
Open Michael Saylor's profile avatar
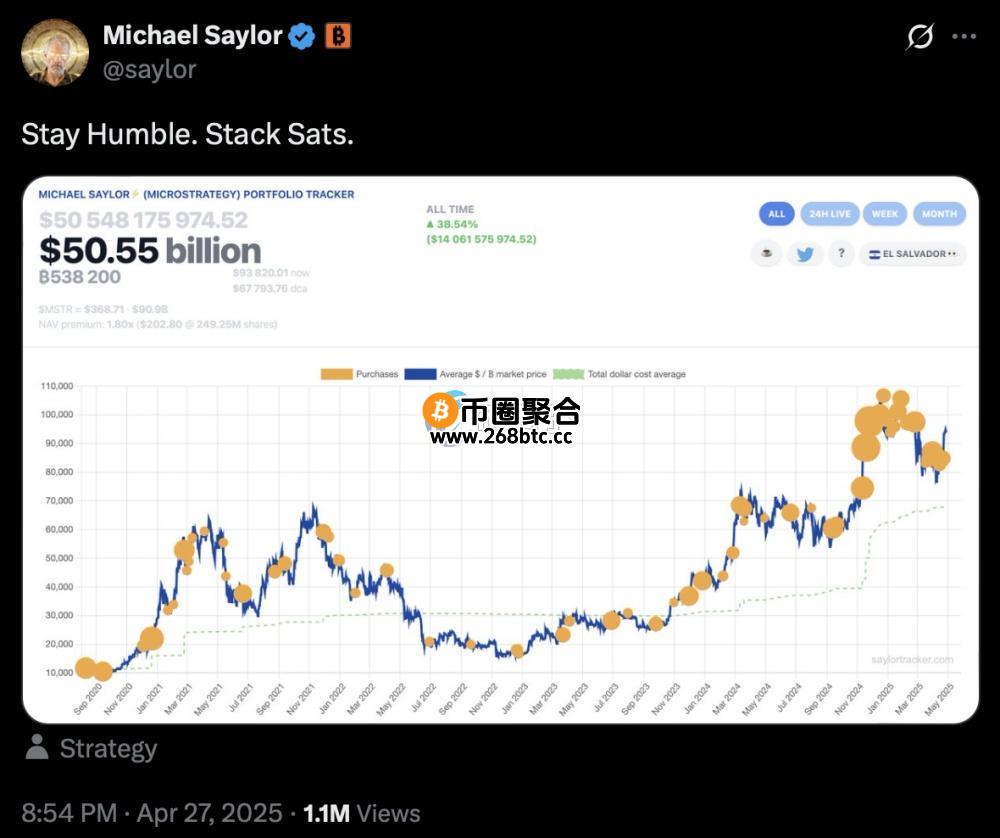tap(55, 53)
